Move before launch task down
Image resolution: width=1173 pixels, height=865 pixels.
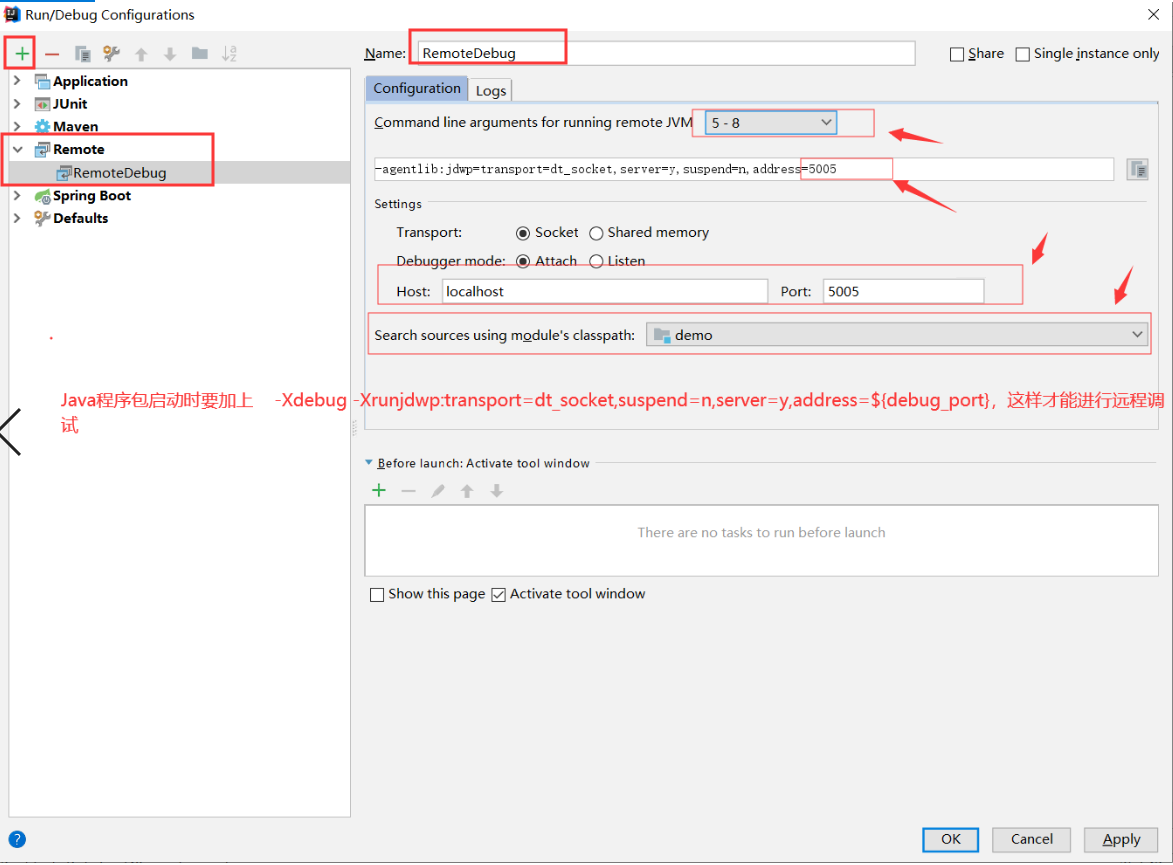tap(497, 491)
